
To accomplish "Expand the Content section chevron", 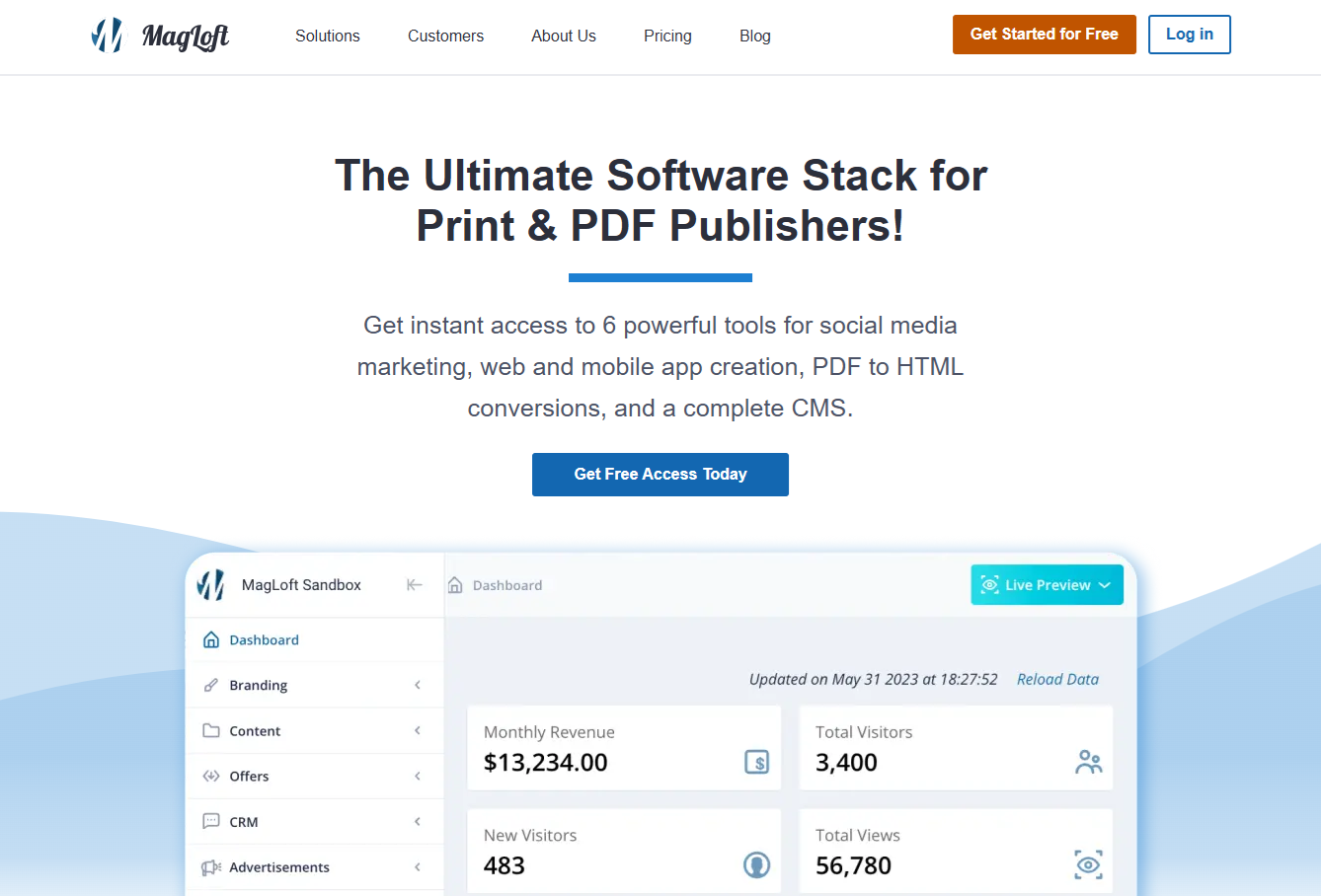I will (x=418, y=730).
